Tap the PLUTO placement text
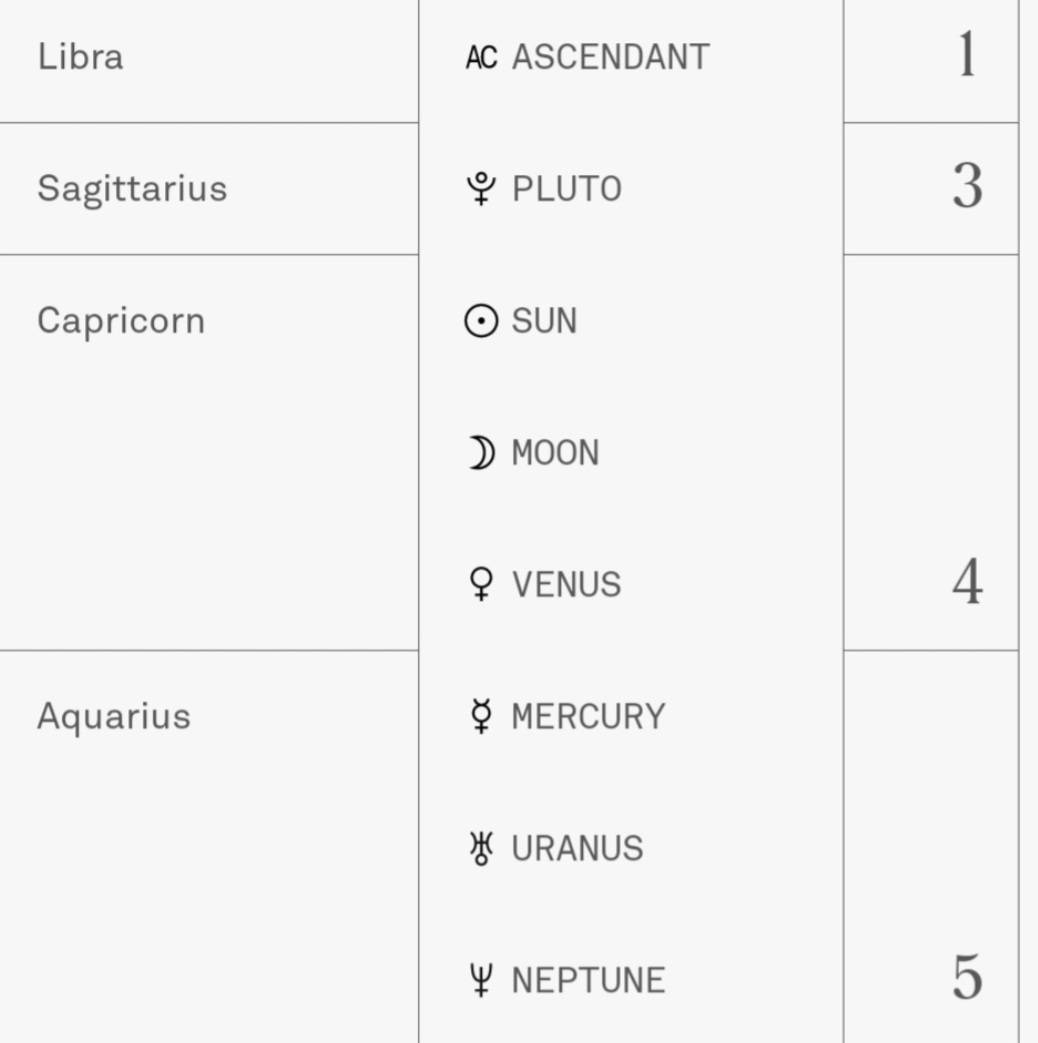 pos(566,189)
